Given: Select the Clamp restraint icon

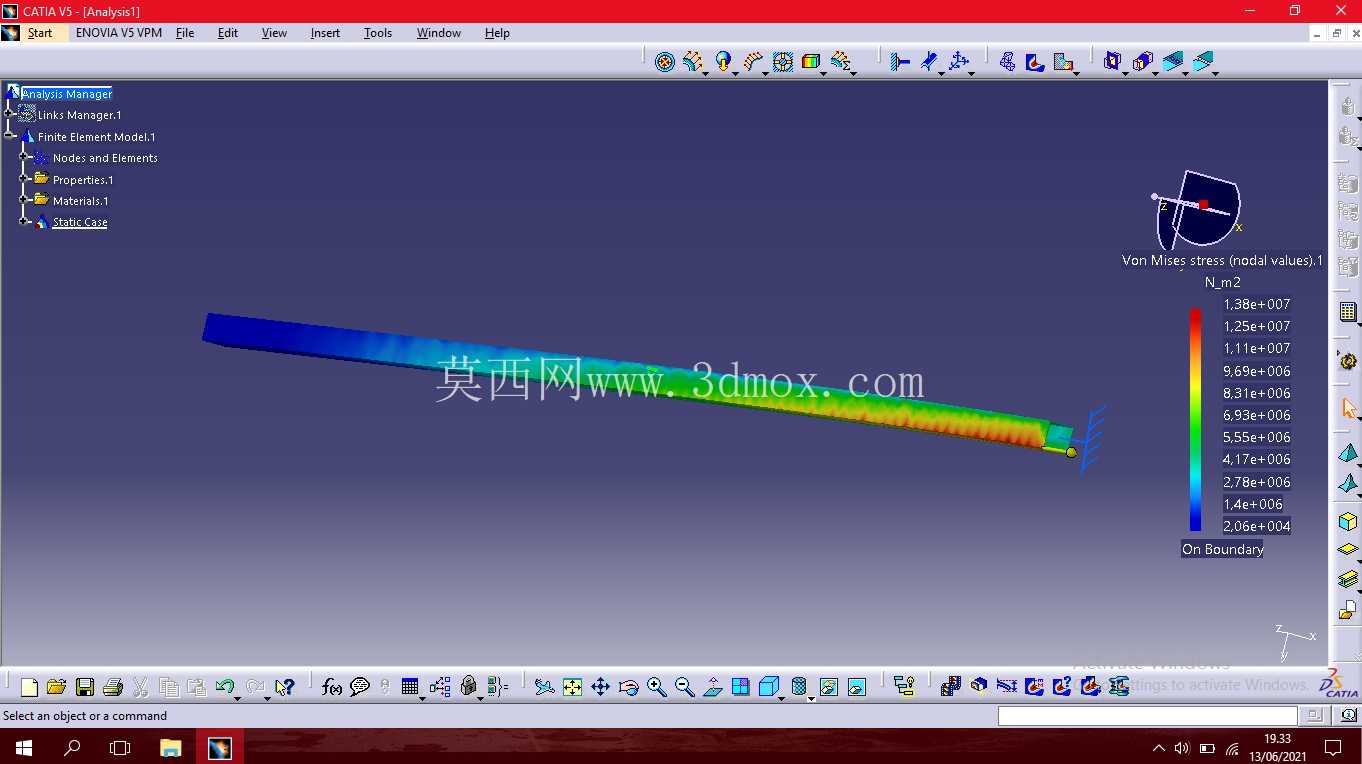Looking at the screenshot, I should tap(900, 62).
